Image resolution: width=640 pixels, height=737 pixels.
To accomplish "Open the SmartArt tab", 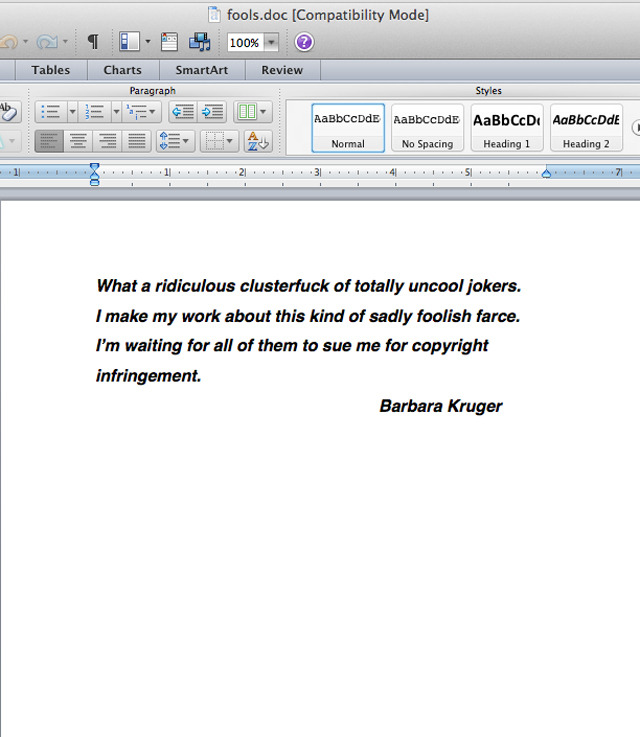I will pos(201,70).
